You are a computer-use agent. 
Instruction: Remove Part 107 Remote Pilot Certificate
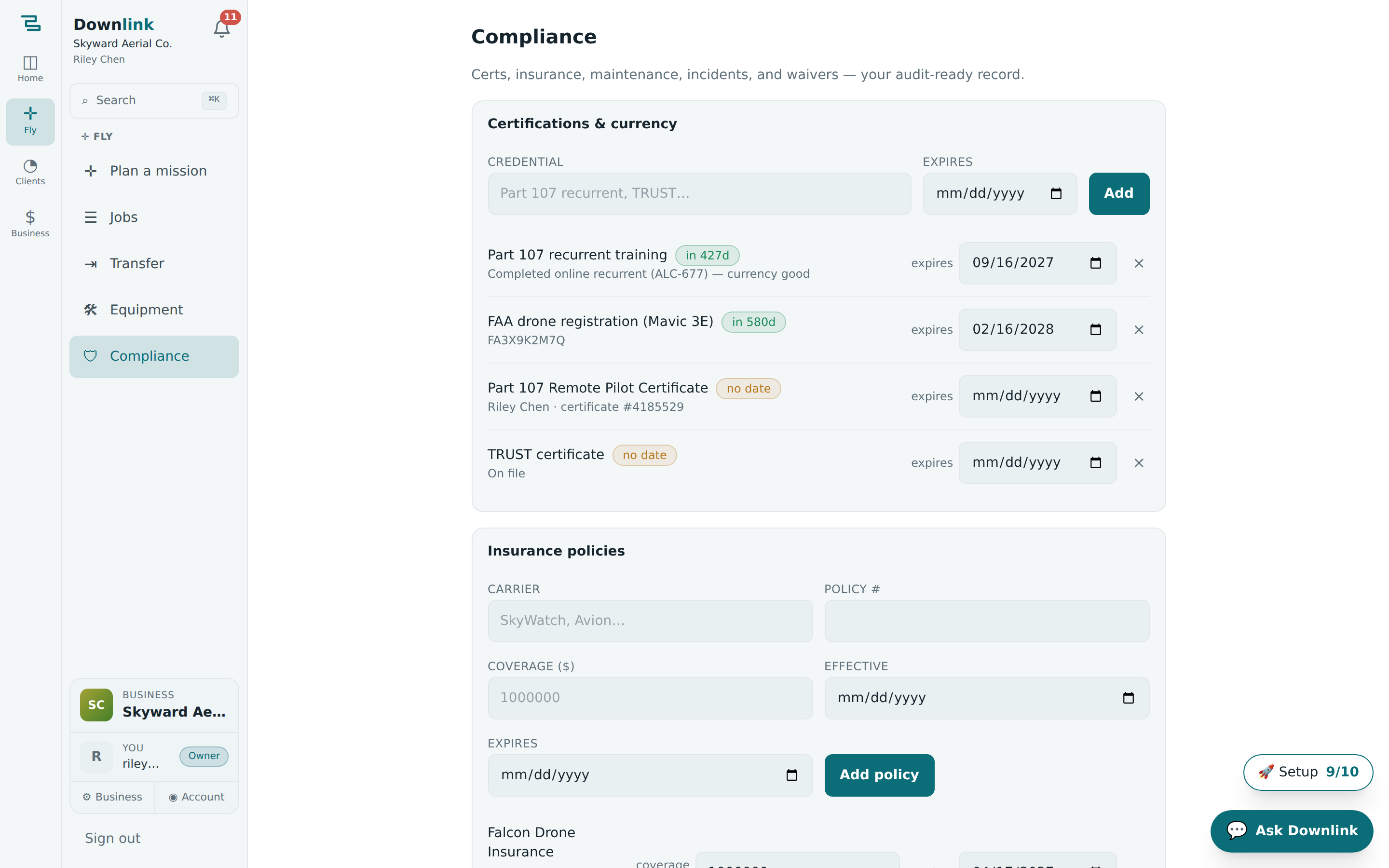click(x=1139, y=397)
